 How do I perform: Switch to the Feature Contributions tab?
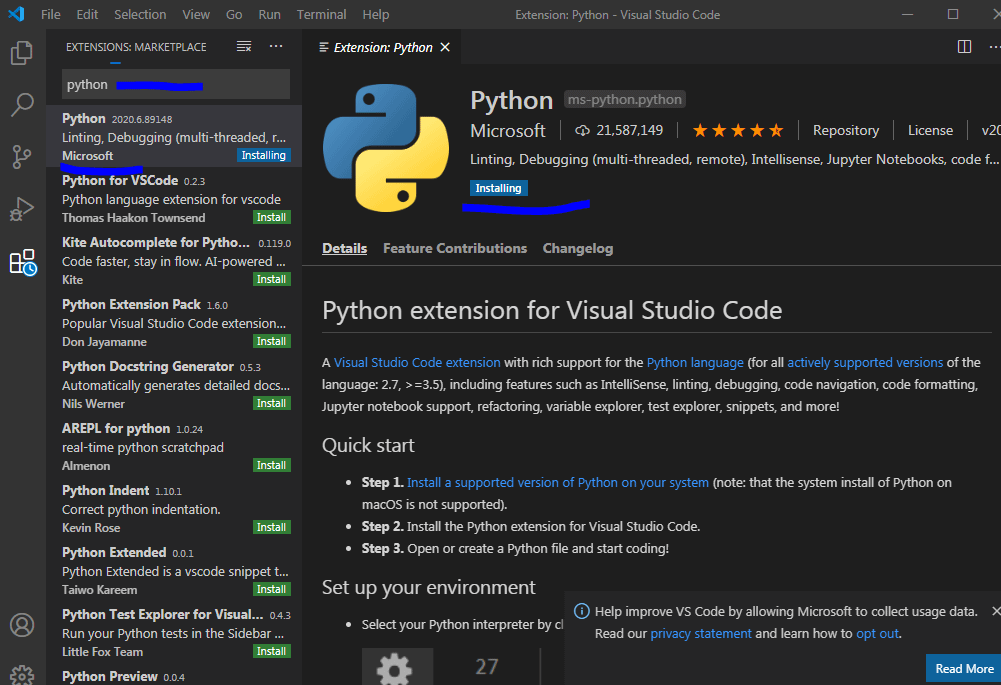point(455,248)
